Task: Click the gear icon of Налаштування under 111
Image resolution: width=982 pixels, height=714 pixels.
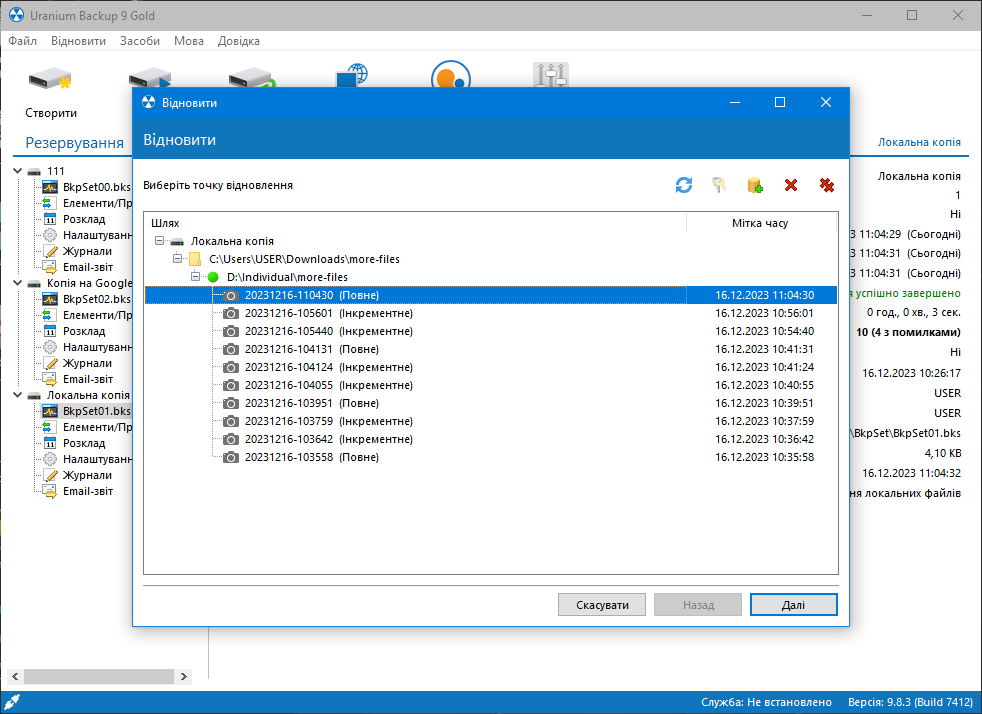Action: tap(50, 235)
